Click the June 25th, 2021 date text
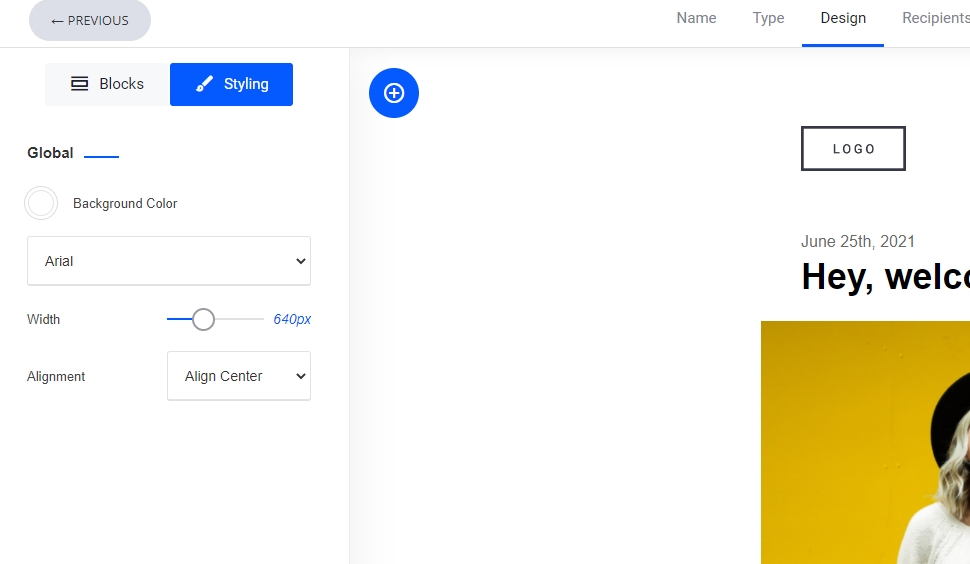This screenshot has height=564, width=970. [858, 241]
